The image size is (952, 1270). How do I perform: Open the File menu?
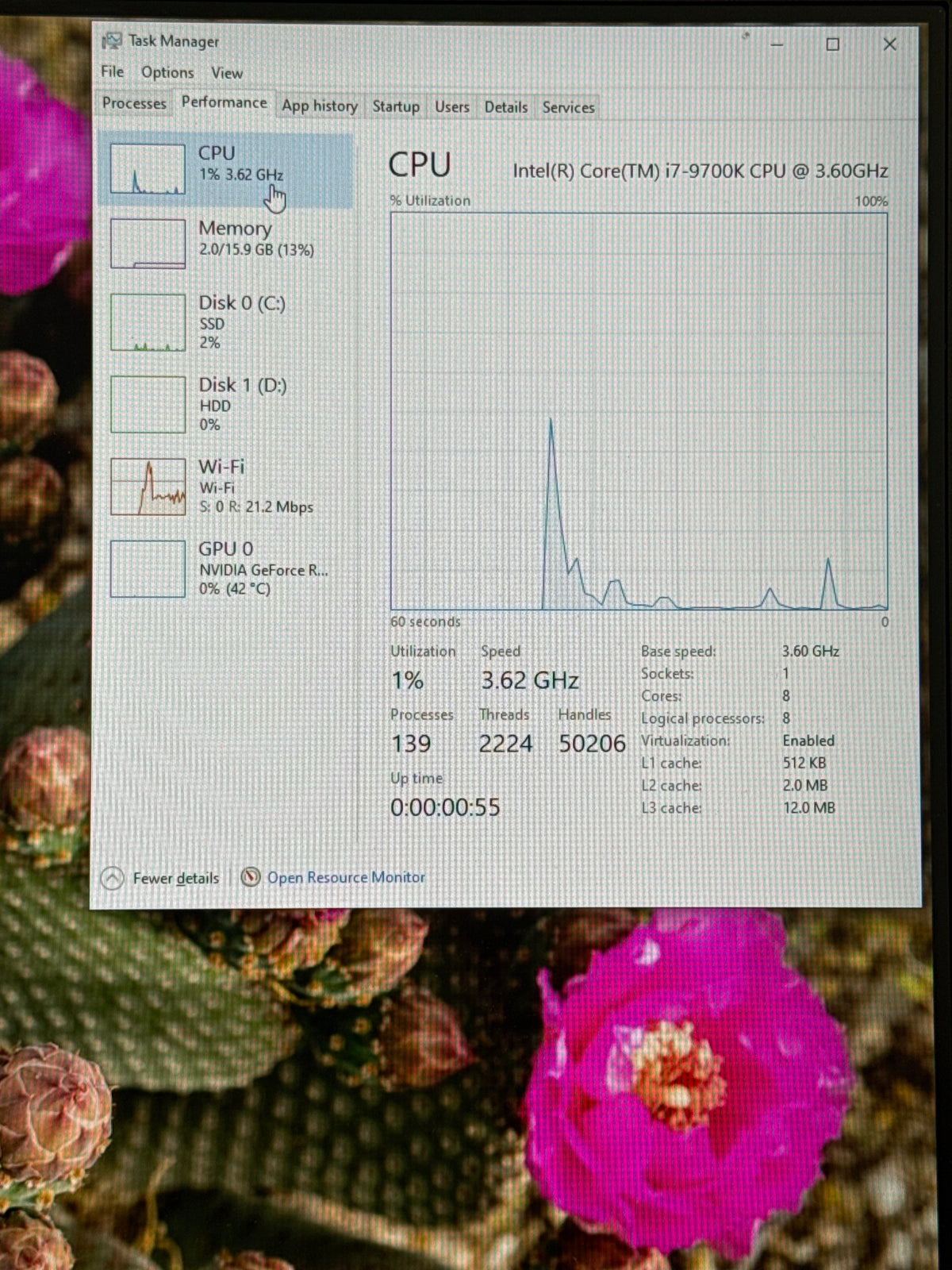pyautogui.click(x=113, y=71)
